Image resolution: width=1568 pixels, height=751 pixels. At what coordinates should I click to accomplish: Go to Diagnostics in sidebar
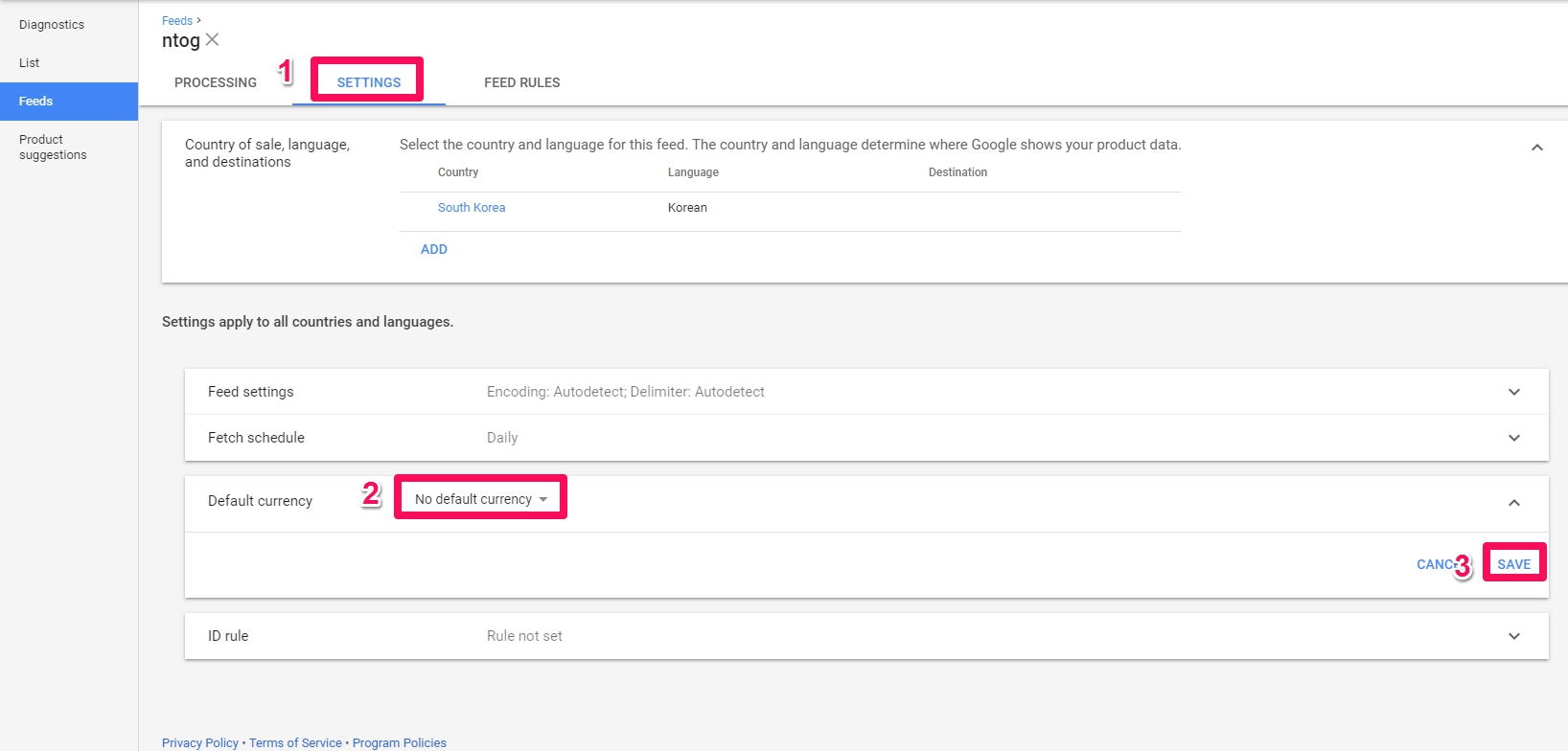[x=52, y=25]
